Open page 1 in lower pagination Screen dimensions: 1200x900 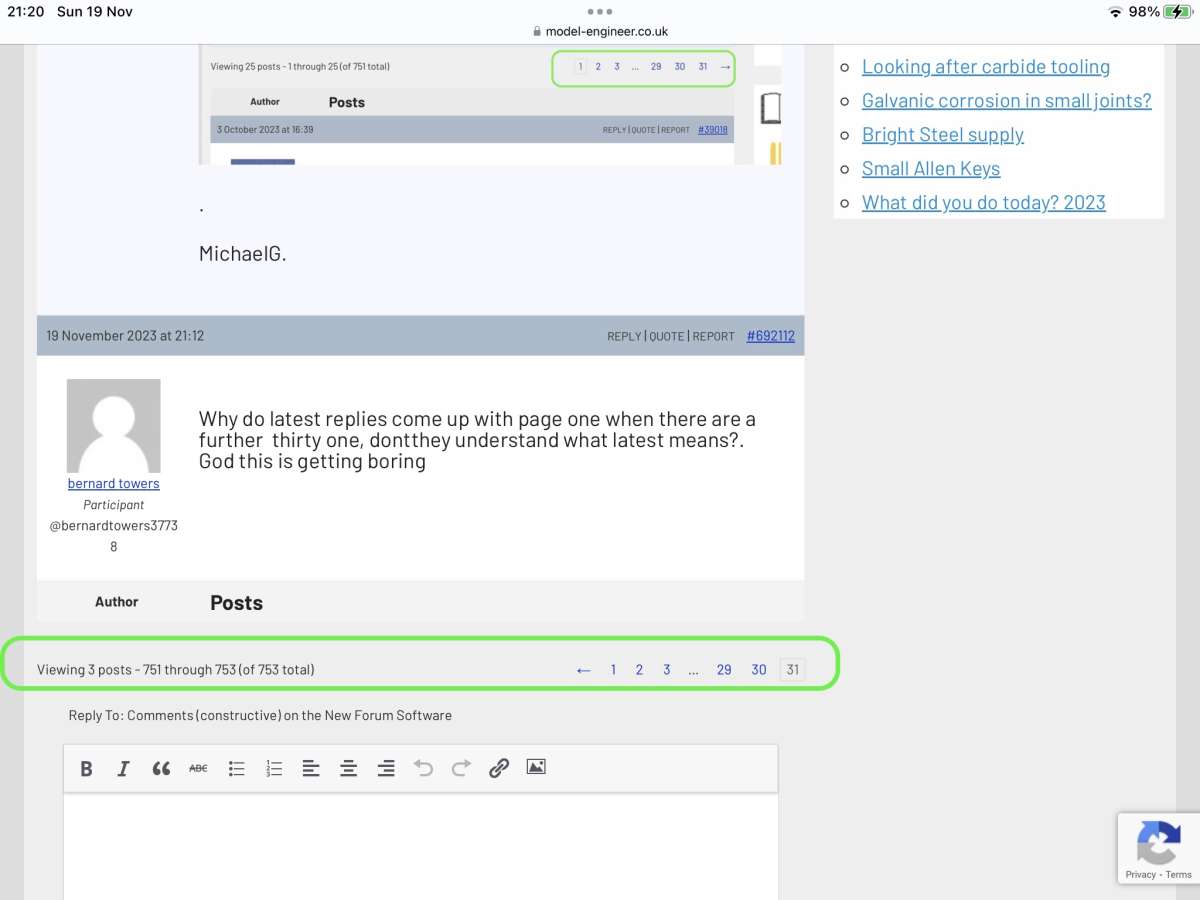[613, 670]
